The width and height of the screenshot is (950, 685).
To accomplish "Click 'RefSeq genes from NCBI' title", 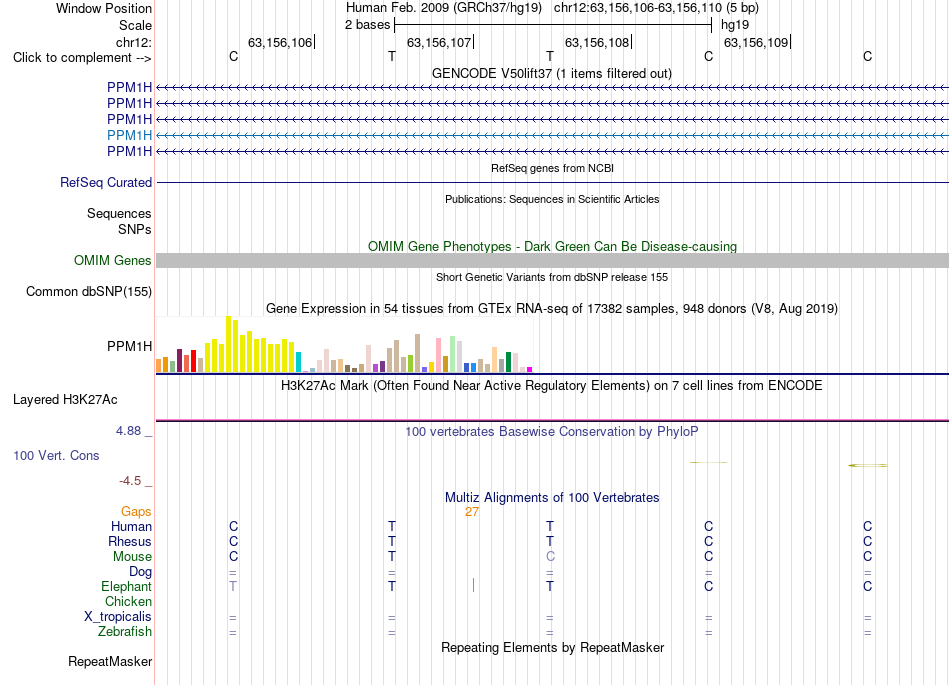I will pos(552,168).
